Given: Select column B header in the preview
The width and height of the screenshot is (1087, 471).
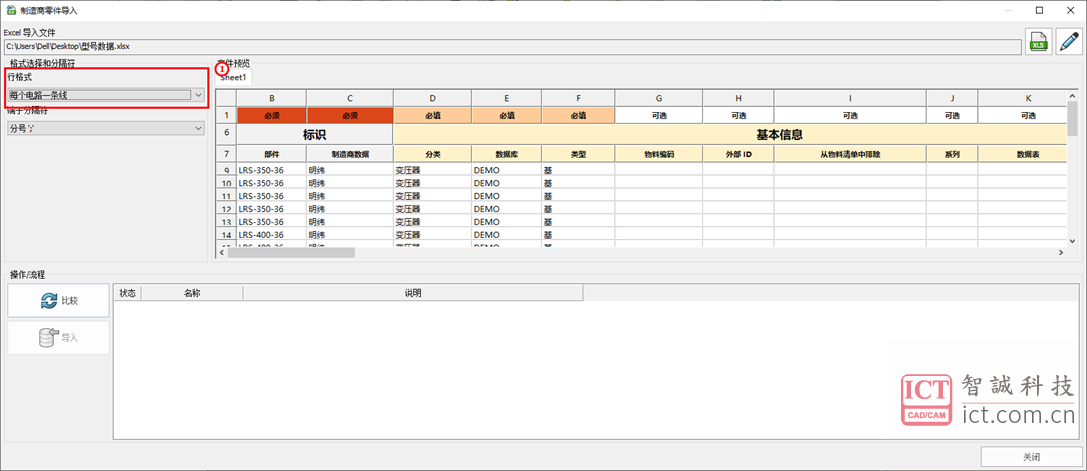Looking at the screenshot, I should [271, 98].
